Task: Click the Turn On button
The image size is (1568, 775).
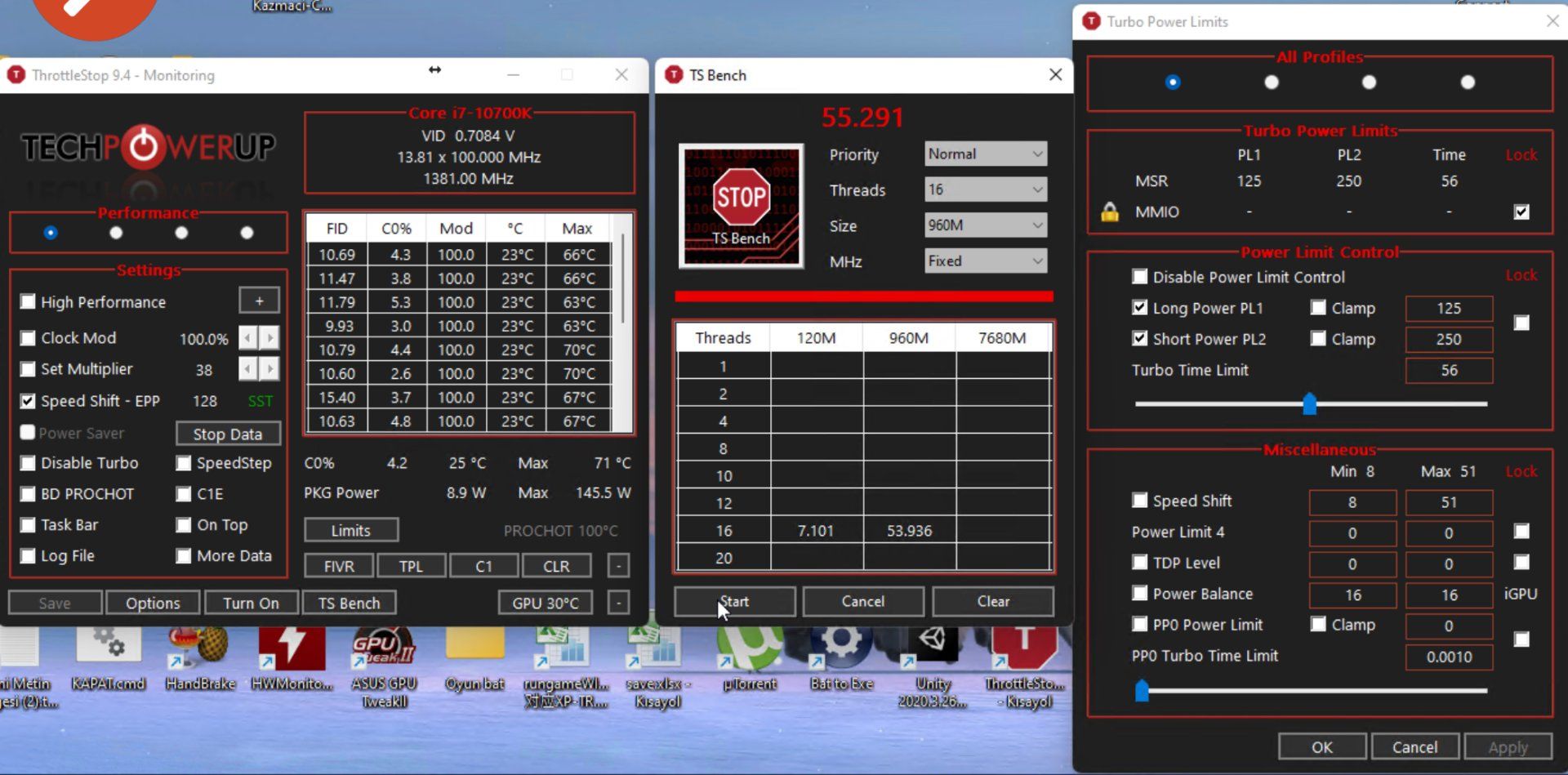Action: [x=251, y=603]
